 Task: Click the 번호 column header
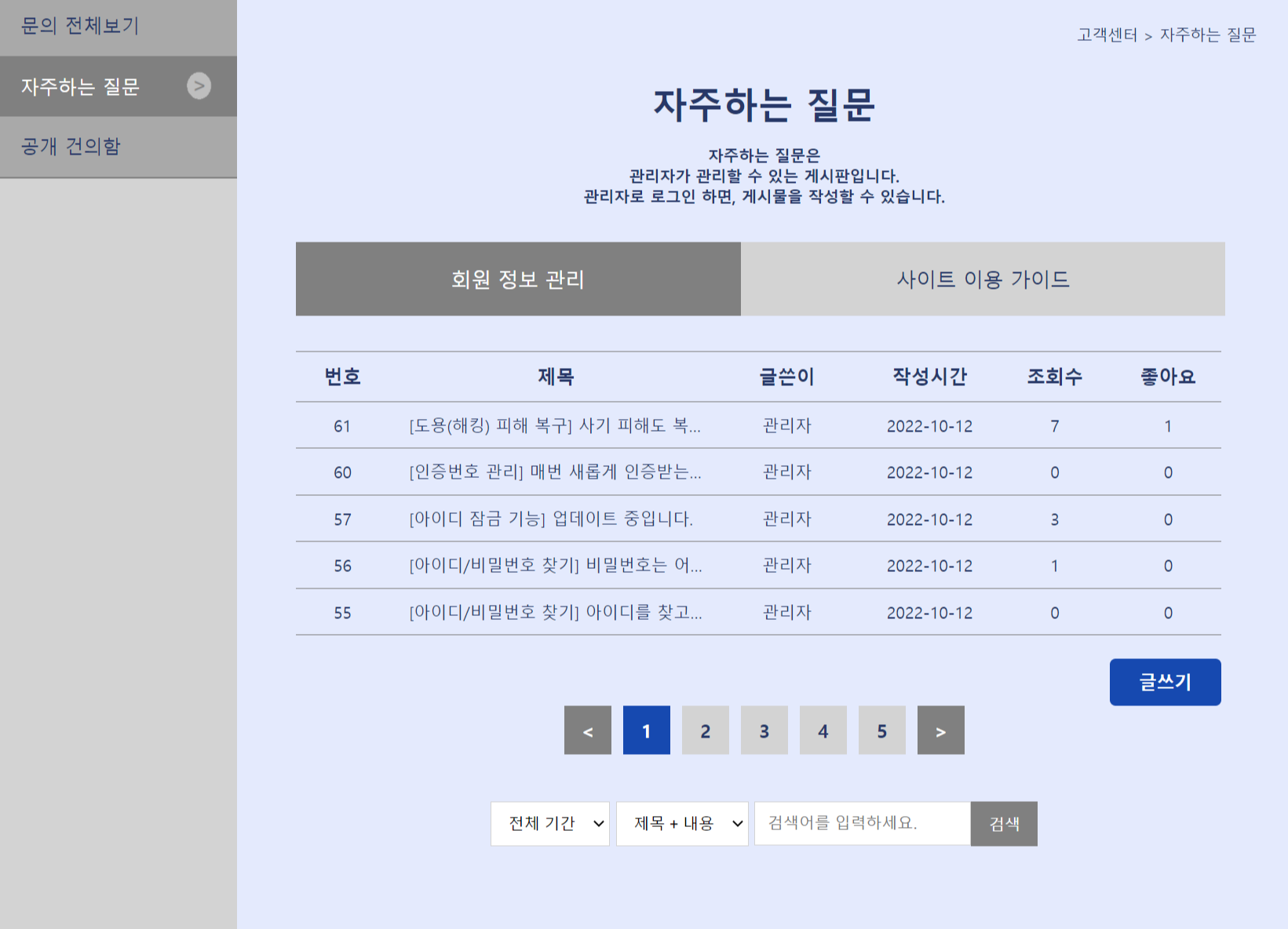click(342, 377)
